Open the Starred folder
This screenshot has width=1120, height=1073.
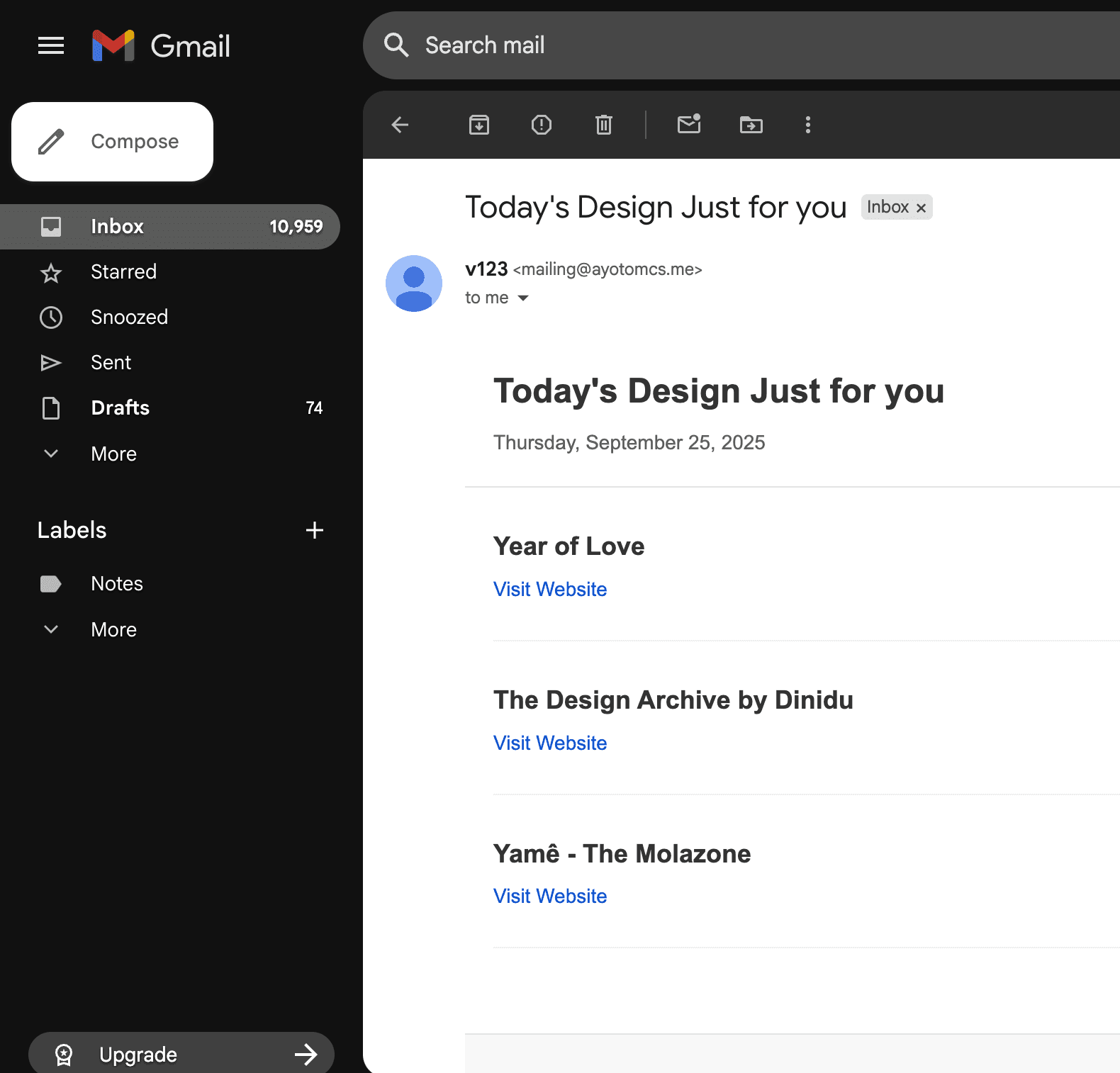click(123, 272)
